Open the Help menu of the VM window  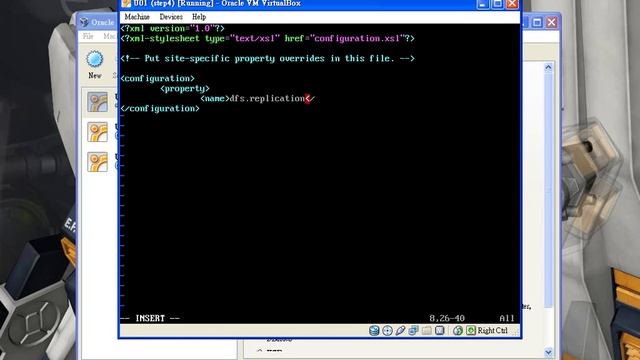coord(199,17)
